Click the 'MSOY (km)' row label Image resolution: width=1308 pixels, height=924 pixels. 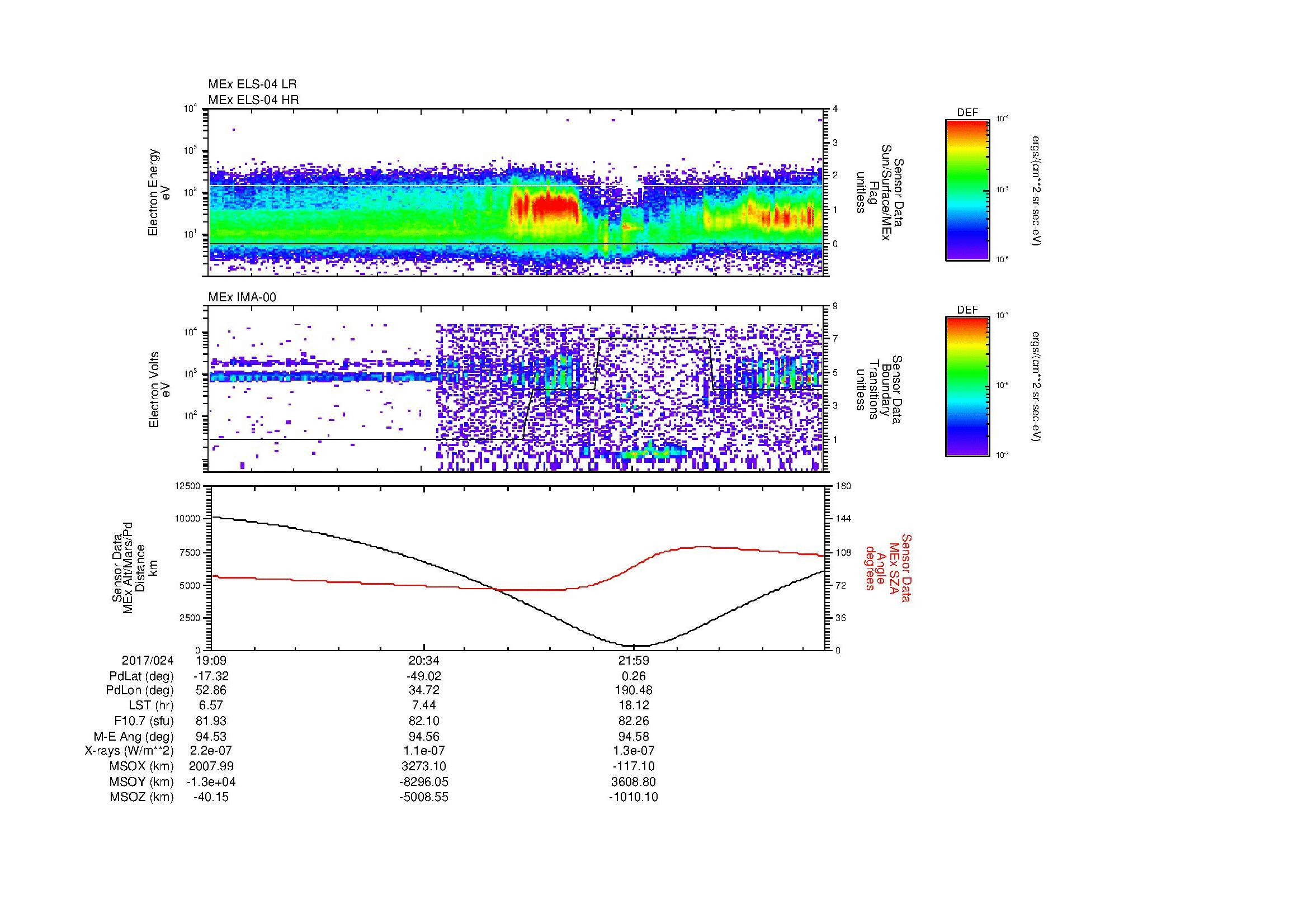point(142,781)
